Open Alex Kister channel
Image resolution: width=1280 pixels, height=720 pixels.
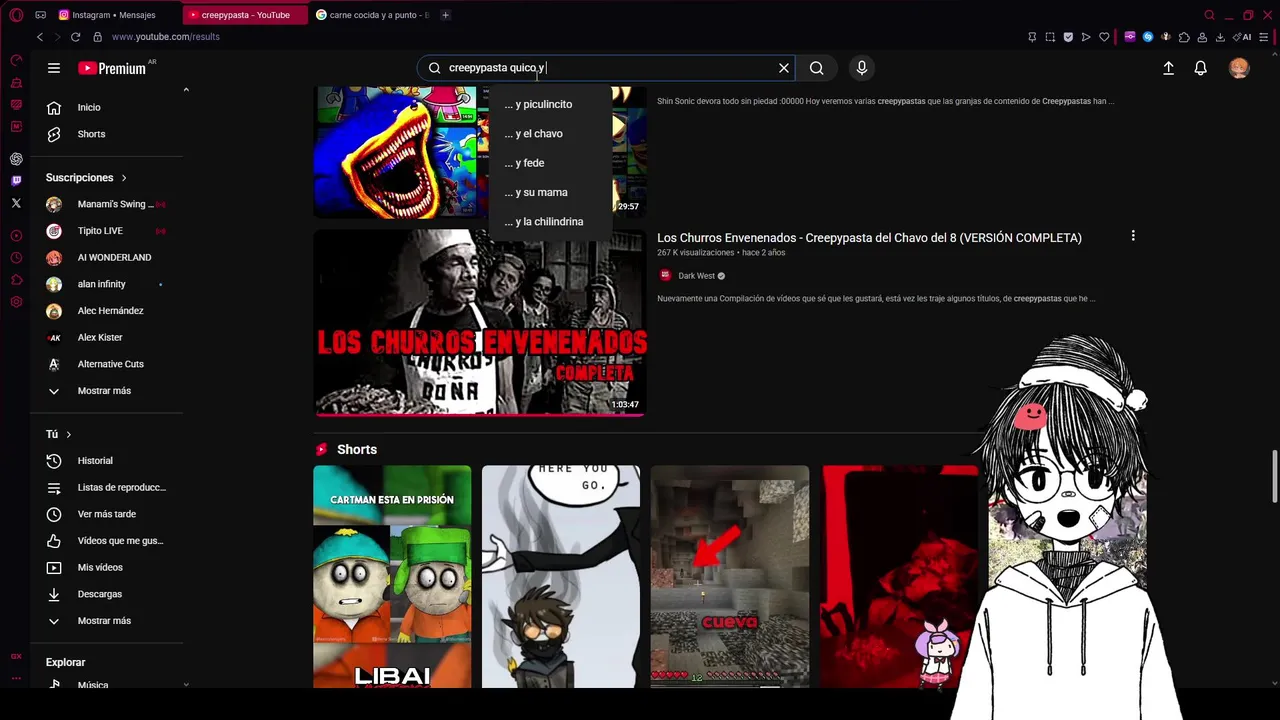(x=107, y=337)
